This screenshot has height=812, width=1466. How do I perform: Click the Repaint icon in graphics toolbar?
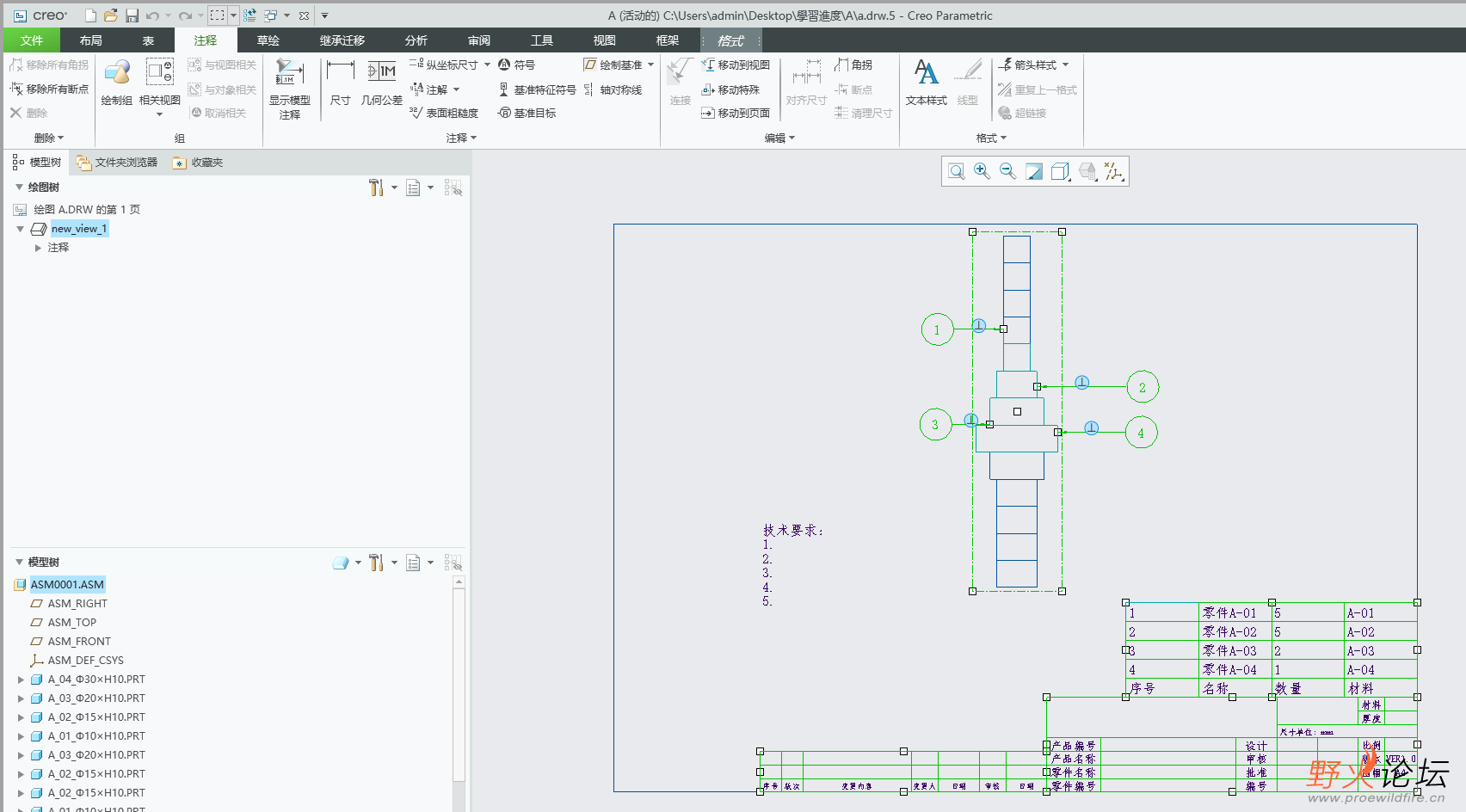(1034, 171)
